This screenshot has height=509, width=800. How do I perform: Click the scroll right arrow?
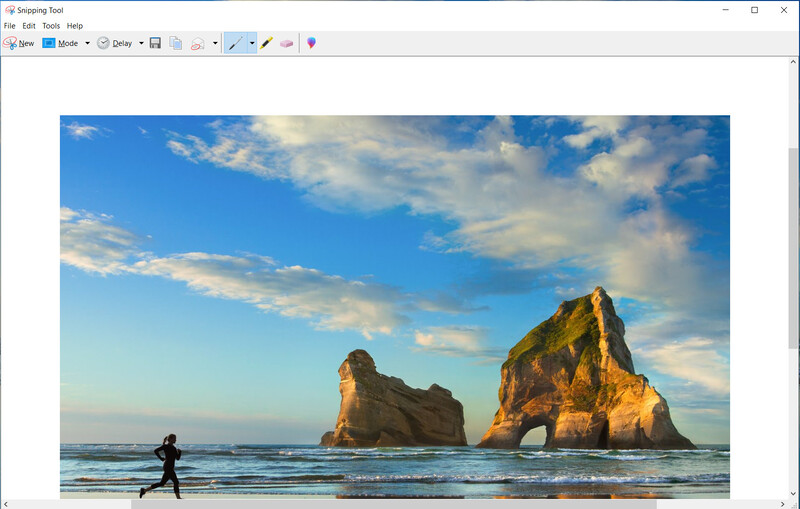pos(783,504)
